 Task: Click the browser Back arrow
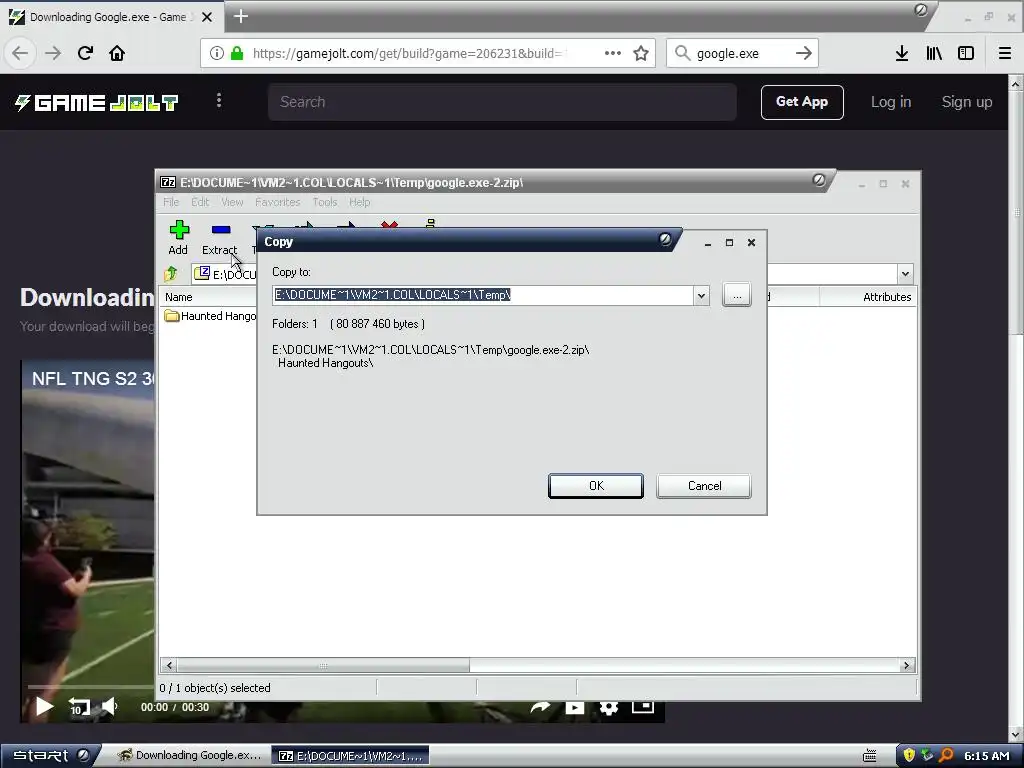20,53
